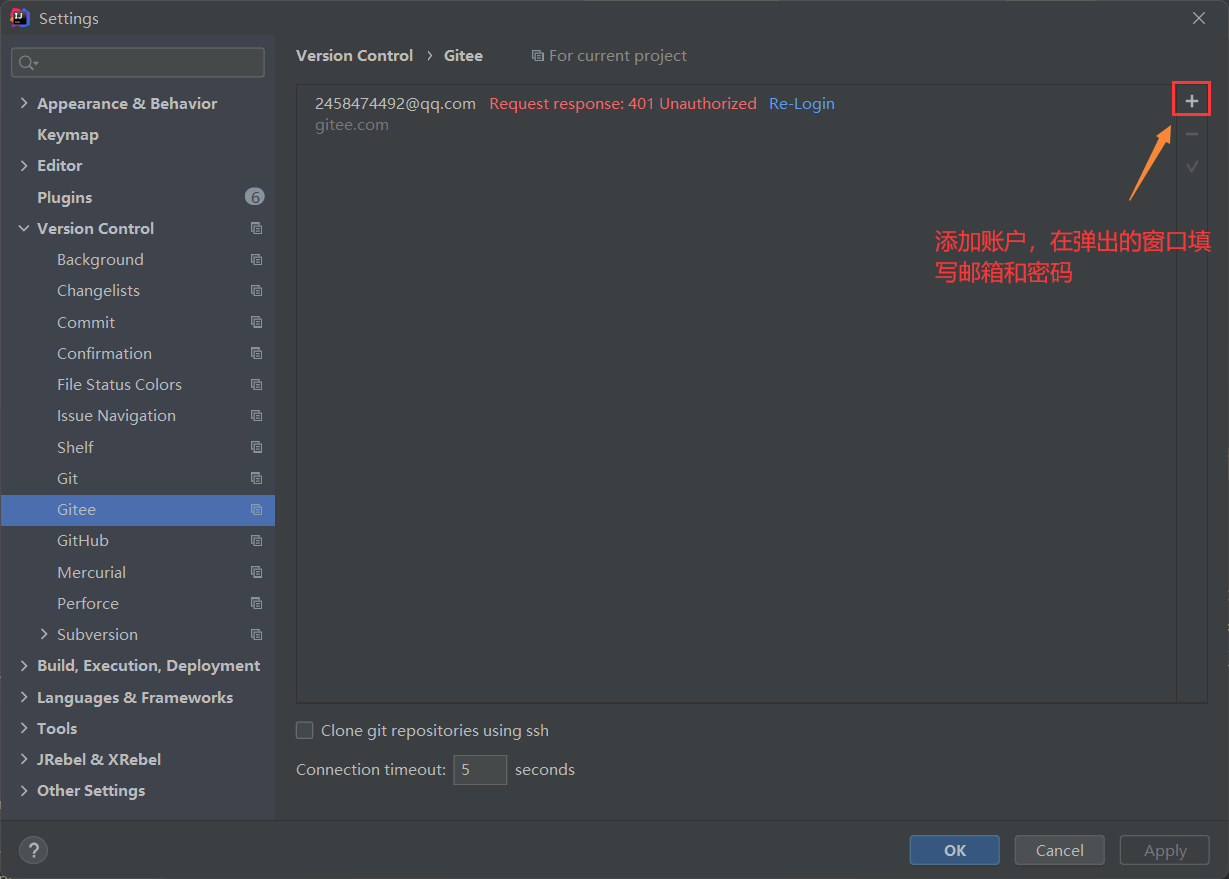Expand Appearance & Behavior section
The width and height of the screenshot is (1229, 879).
pos(24,103)
